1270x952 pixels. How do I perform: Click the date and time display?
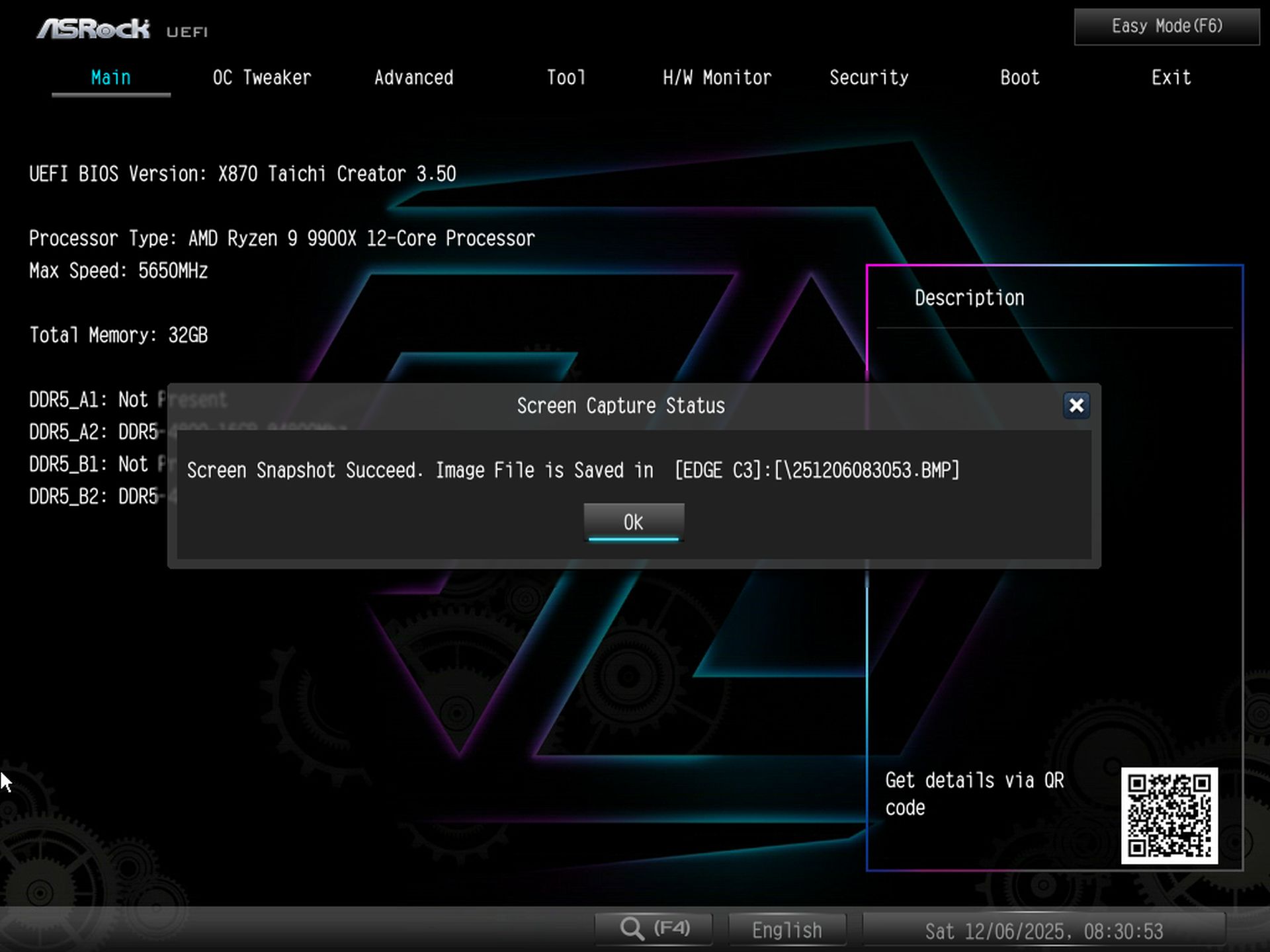[1045, 930]
